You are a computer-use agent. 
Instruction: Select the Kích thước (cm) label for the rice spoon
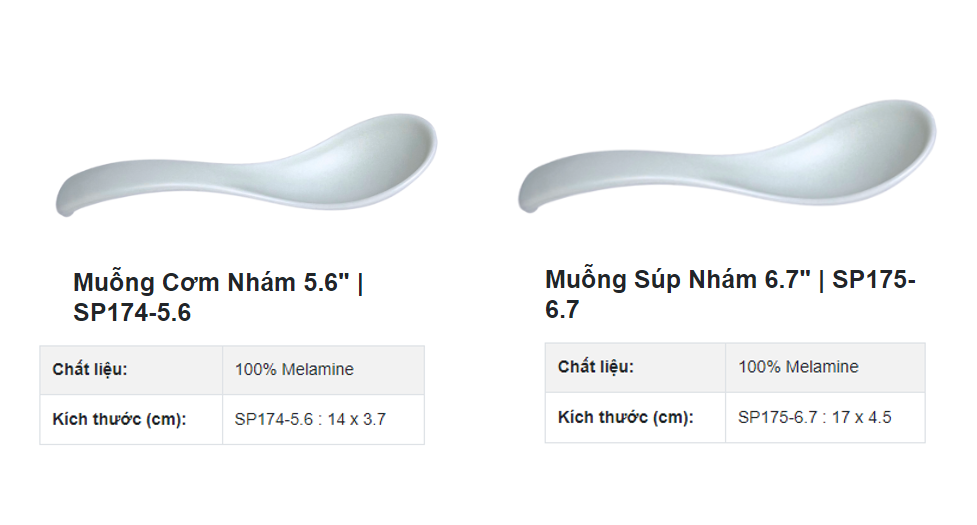click(x=120, y=419)
